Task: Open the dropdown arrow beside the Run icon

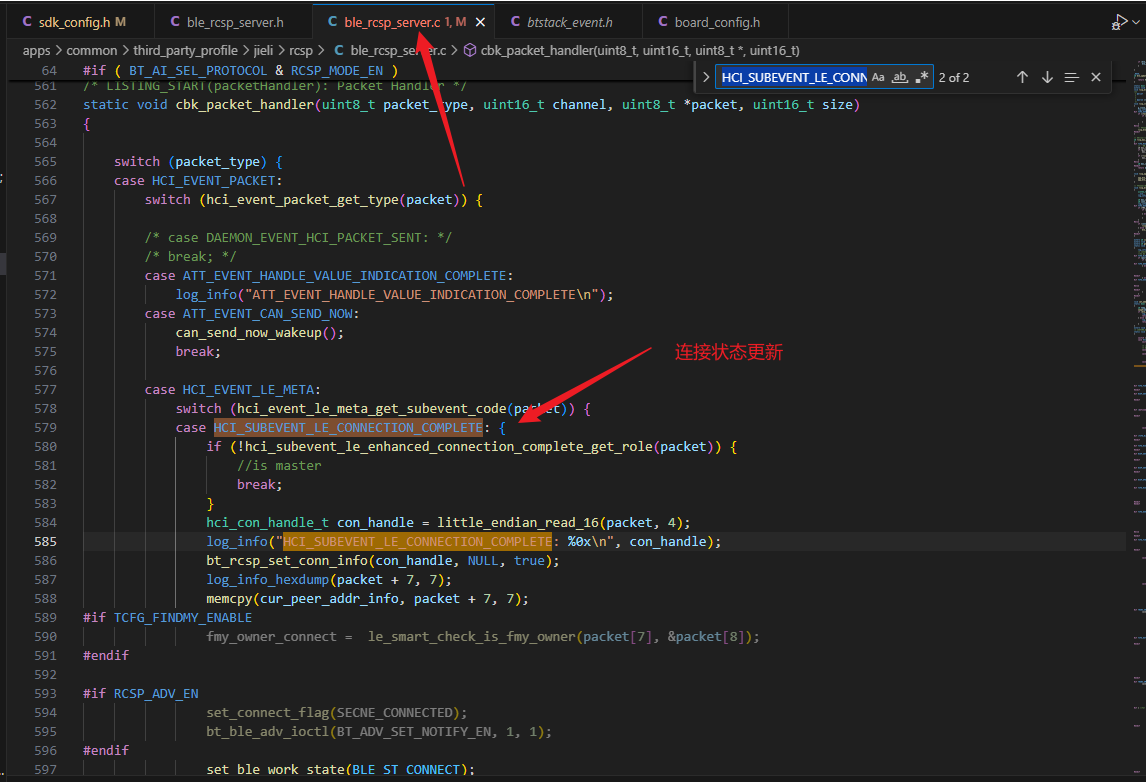Action: (1136, 22)
